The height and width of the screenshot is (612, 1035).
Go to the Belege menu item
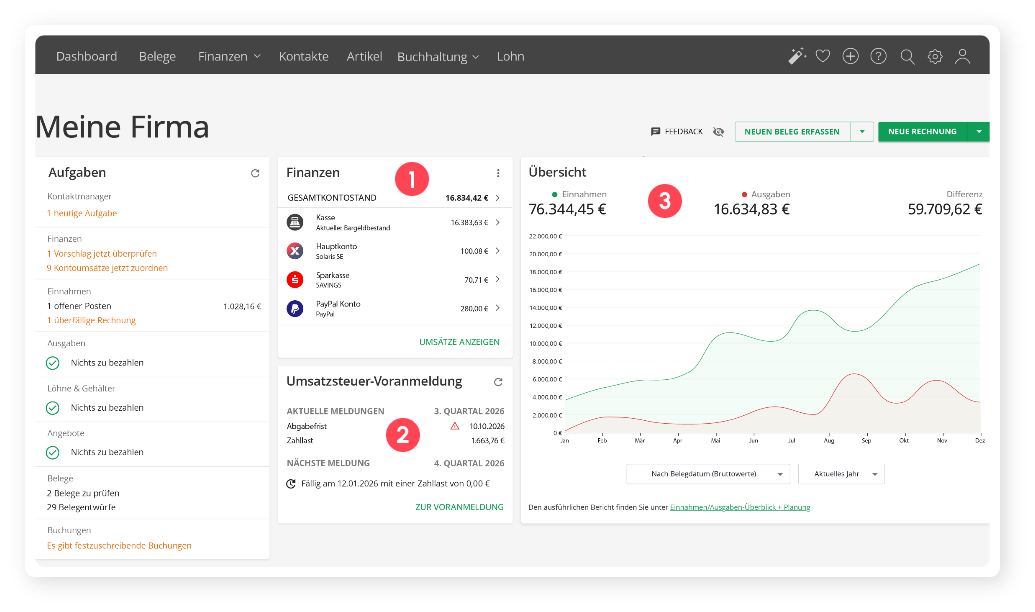[157, 57]
